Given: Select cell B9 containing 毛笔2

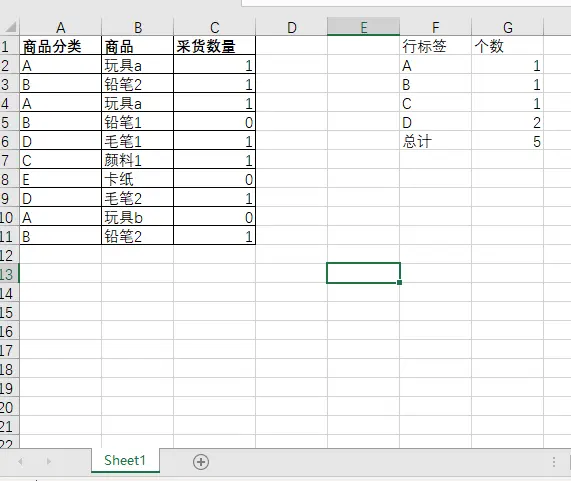Looking at the screenshot, I should 138,198.
